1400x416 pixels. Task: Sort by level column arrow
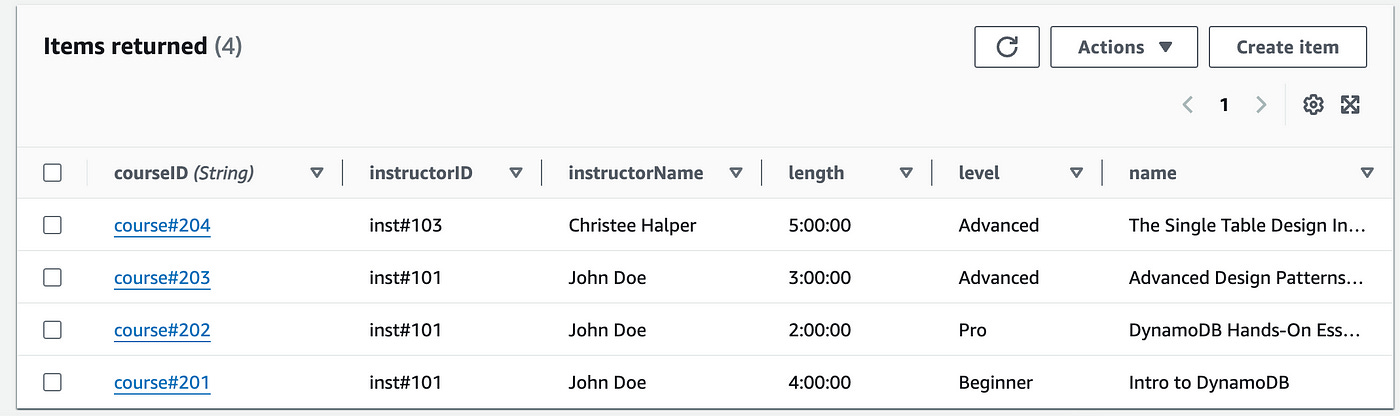[1077, 173]
